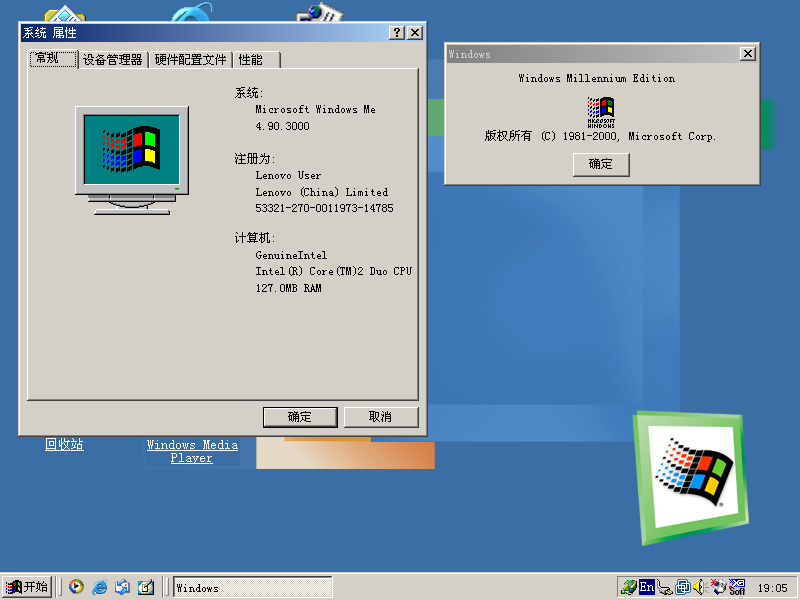800x600 pixels.
Task: Click the text "Lenovo User"
Action: click(288, 176)
